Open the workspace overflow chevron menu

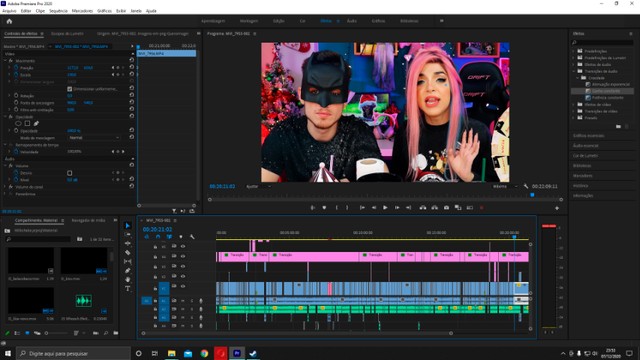coord(442,21)
